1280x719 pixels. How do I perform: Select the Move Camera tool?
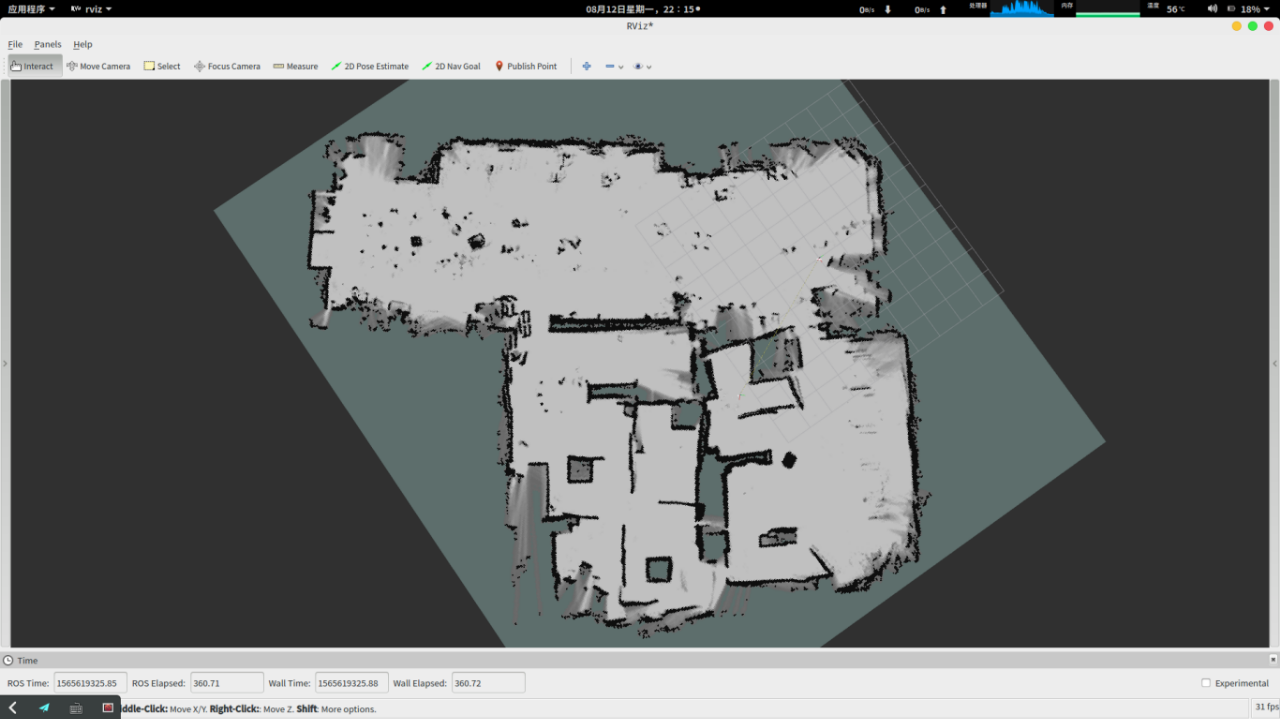point(99,66)
